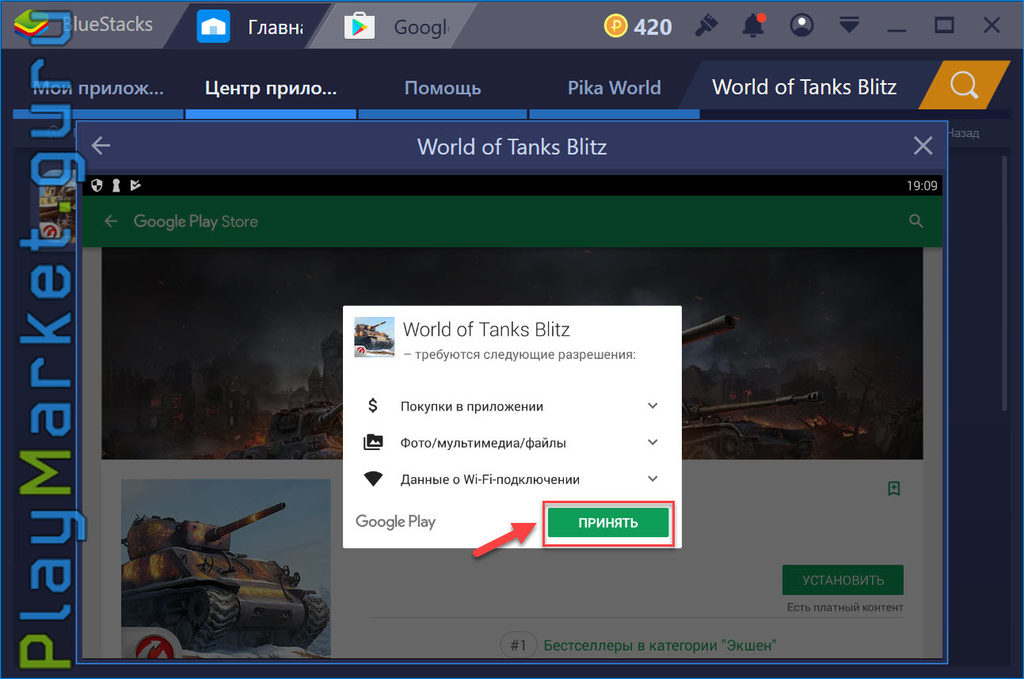Click the green УСТАНОВИТЬ install button
The width and height of the screenshot is (1024, 679).
(842, 580)
